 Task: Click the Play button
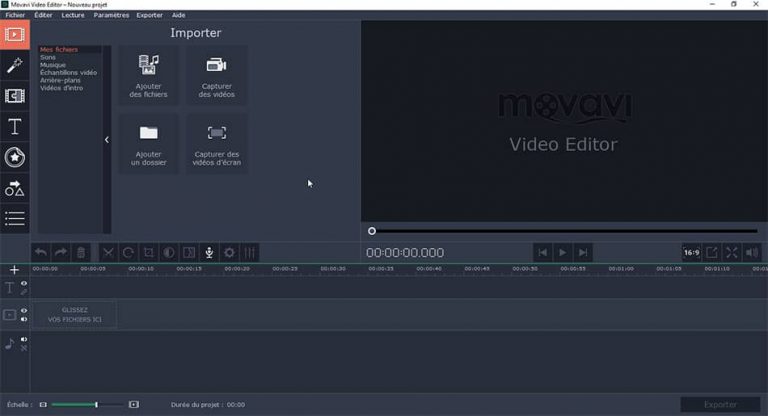click(x=563, y=253)
